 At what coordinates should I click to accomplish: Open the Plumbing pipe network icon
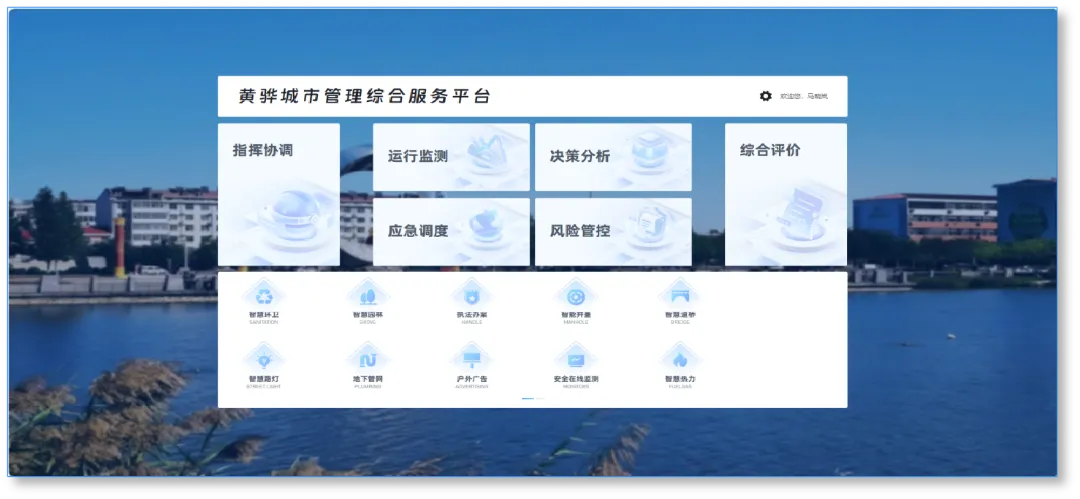(x=368, y=360)
